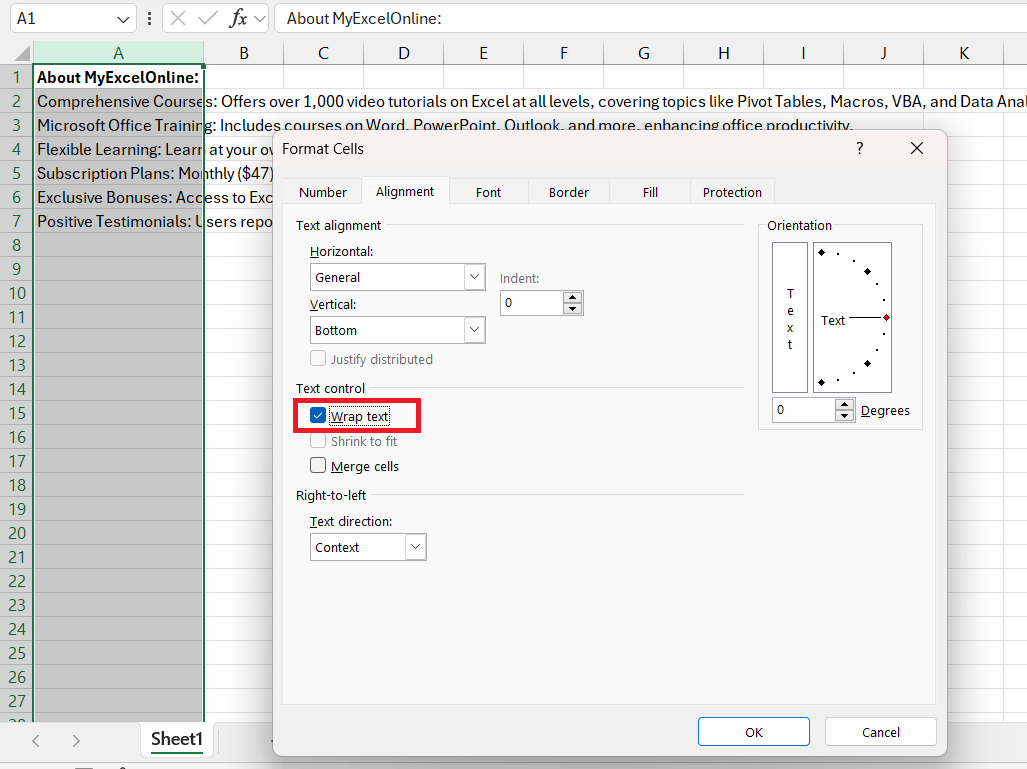1027x769 pixels.
Task: Switch to the Number tab
Action: (323, 193)
